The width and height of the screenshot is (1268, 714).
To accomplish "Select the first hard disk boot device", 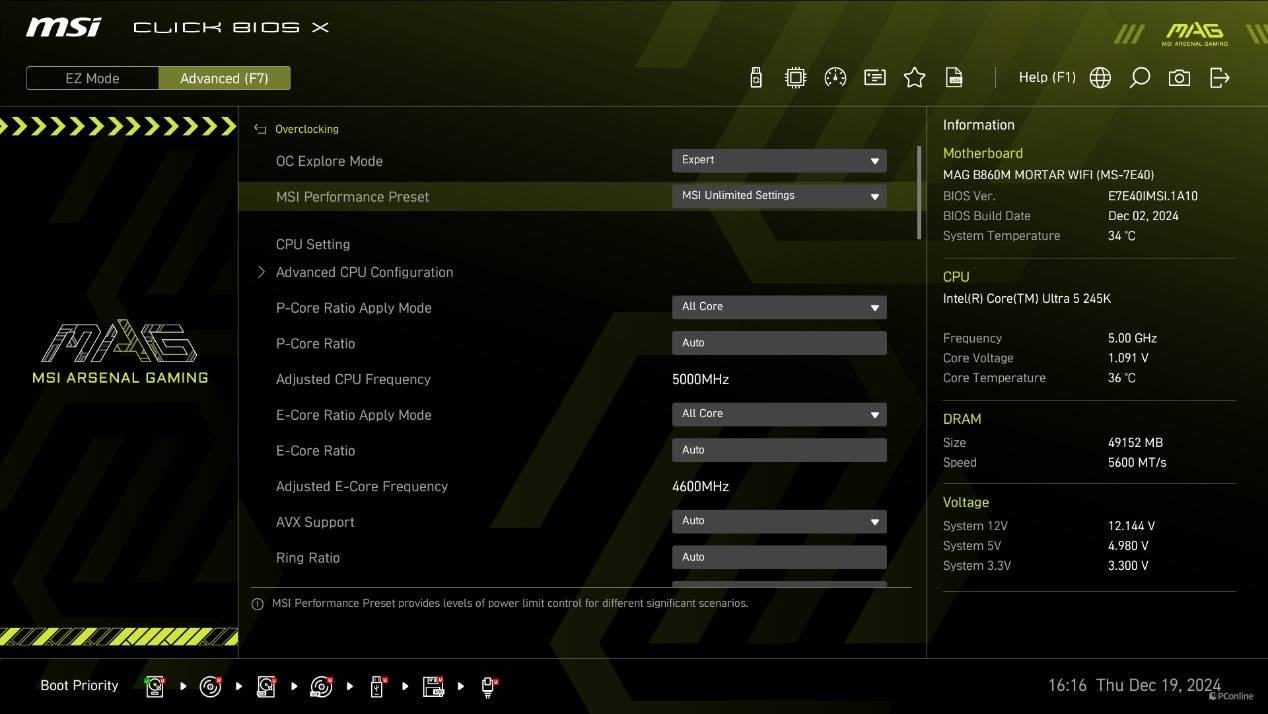I will [x=155, y=686].
